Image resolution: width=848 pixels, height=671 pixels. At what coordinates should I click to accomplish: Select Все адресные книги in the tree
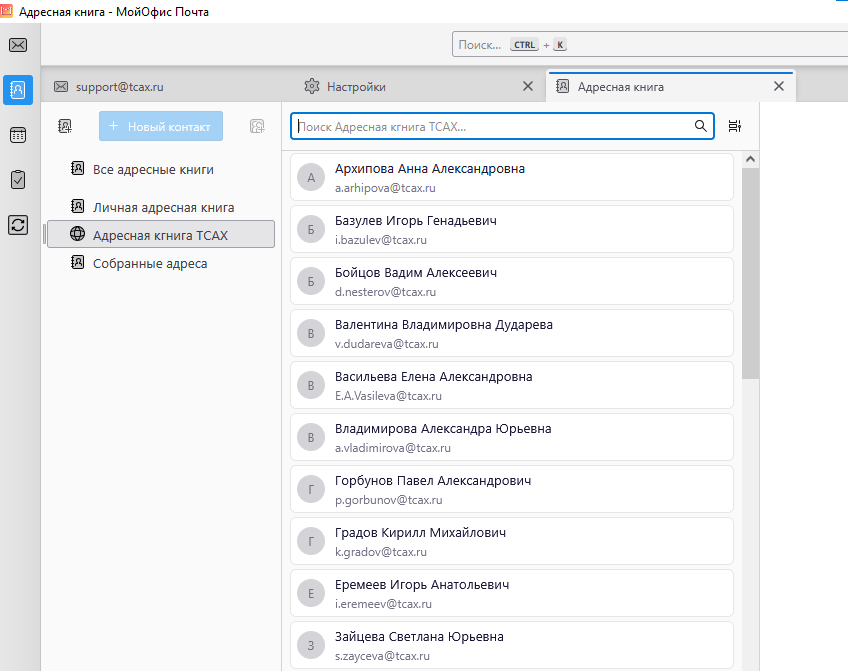(x=152, y=170)
